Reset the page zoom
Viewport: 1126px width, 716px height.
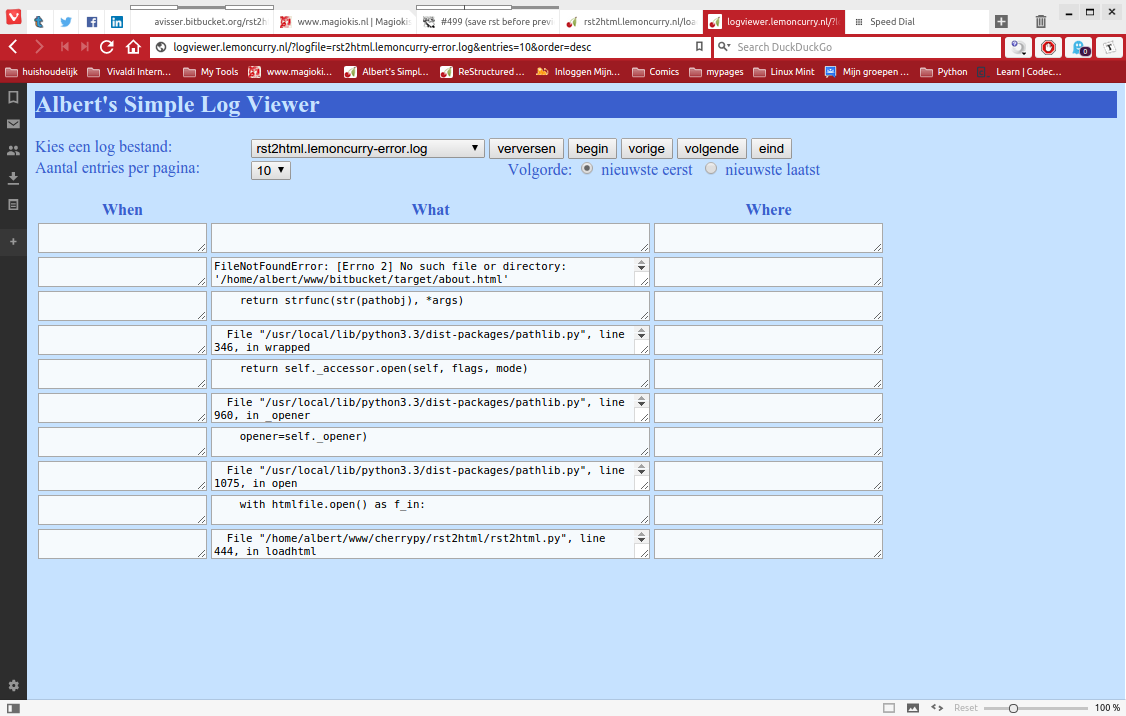pos(965,708)
